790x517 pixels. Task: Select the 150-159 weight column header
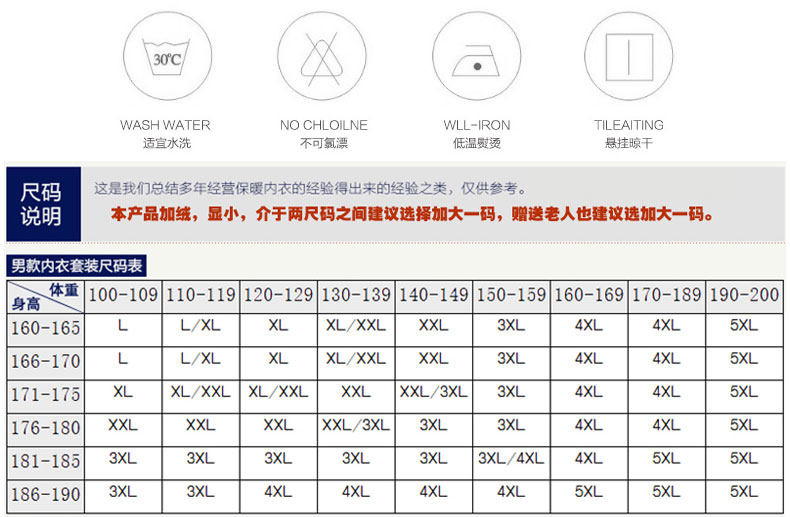(511, 295)
